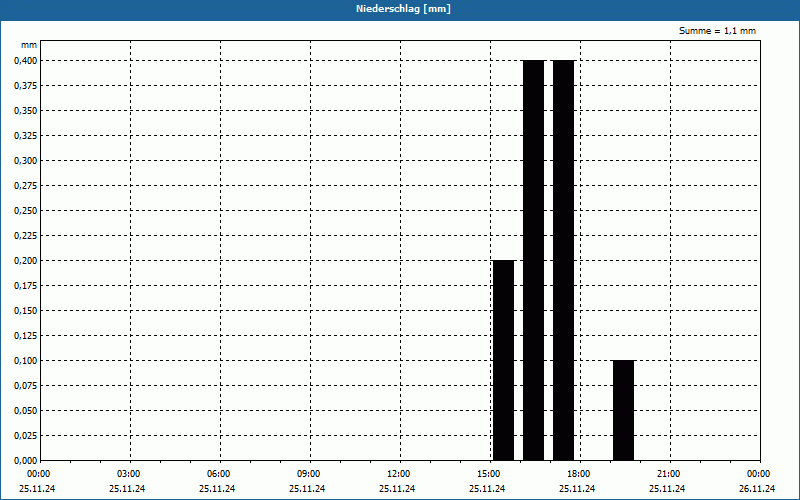Click the 09:00 time axis label
The width and height of the screenshot is (800, 500).
pyautogui.click(x=309, y=474)
